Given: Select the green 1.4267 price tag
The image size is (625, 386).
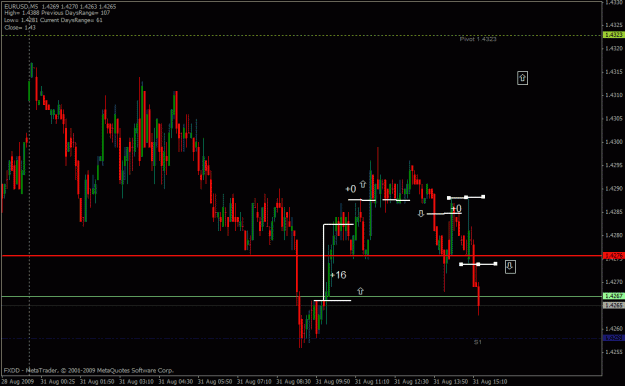Looking at the screenshot, I should click(613, 296).
